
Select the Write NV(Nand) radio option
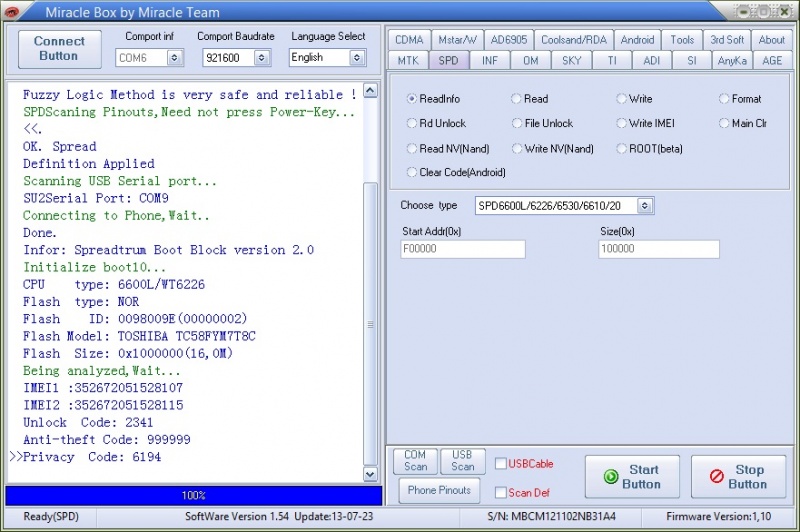pos(517,148)
